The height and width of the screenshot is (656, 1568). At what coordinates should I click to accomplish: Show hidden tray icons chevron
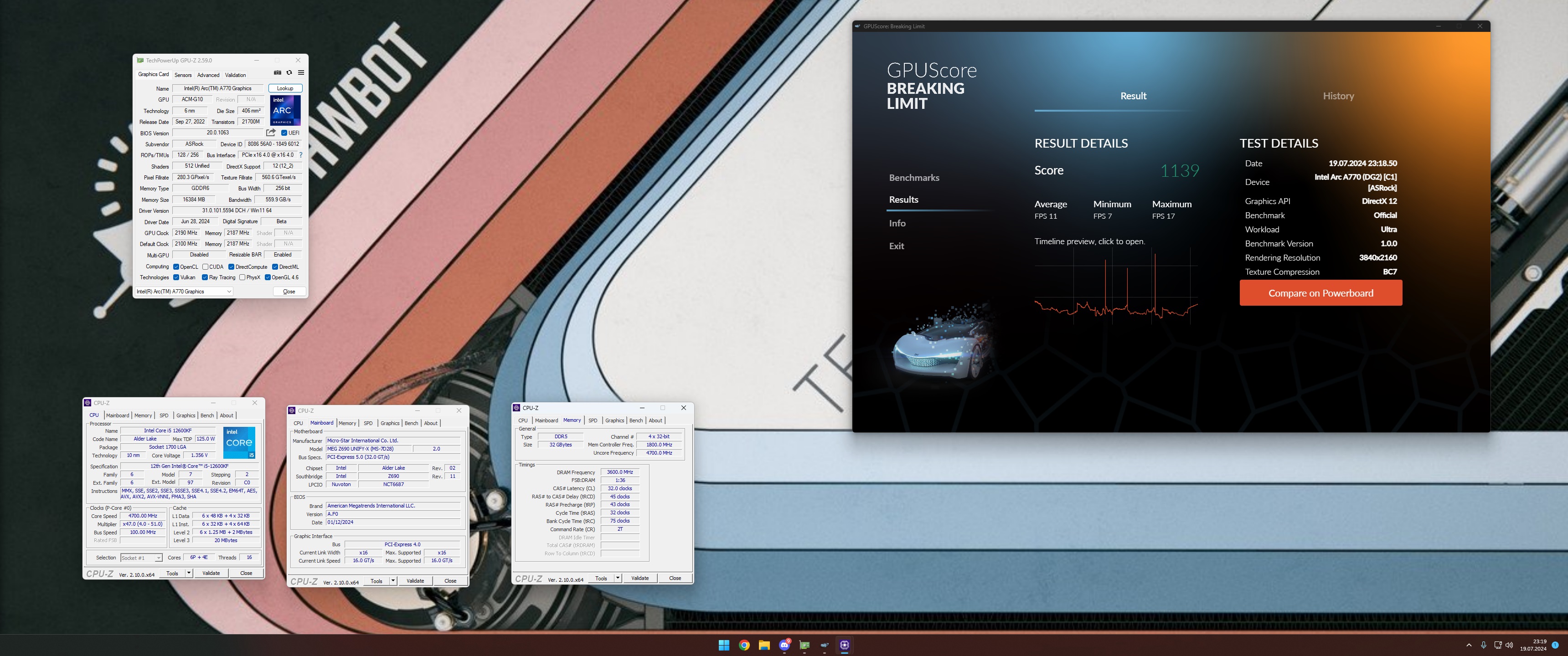(1469, 645)
